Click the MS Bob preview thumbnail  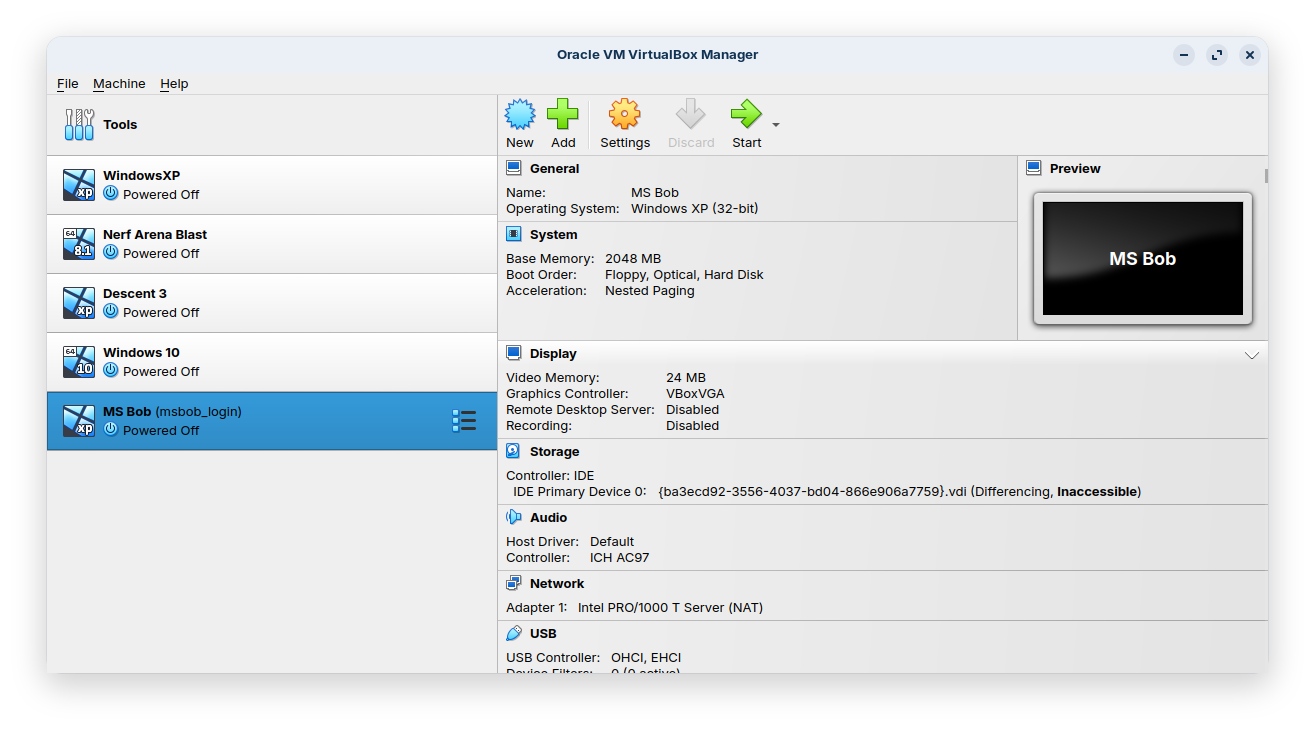[1142, 258]
